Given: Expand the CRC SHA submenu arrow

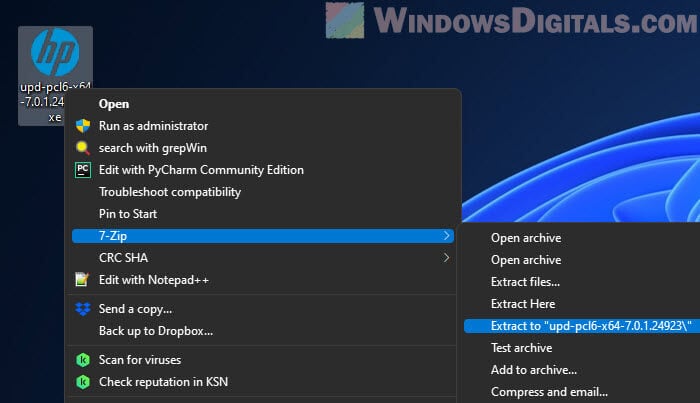Looking at the screenshot, I should (x=446, y=258).
